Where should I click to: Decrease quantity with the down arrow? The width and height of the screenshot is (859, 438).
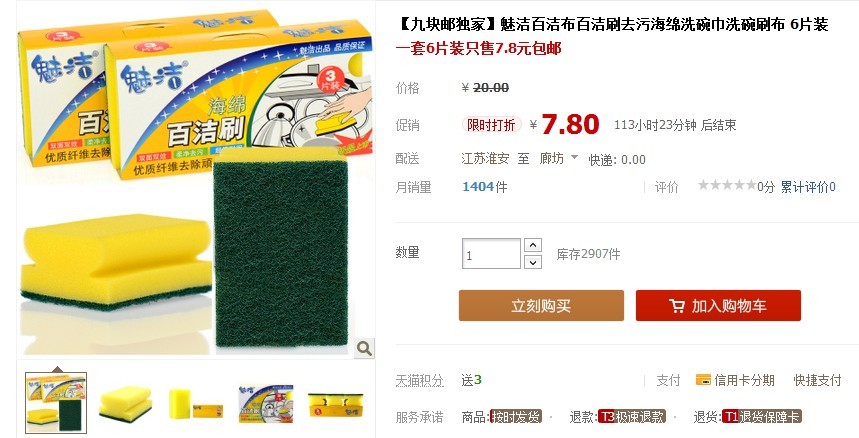tap(533, 262)
